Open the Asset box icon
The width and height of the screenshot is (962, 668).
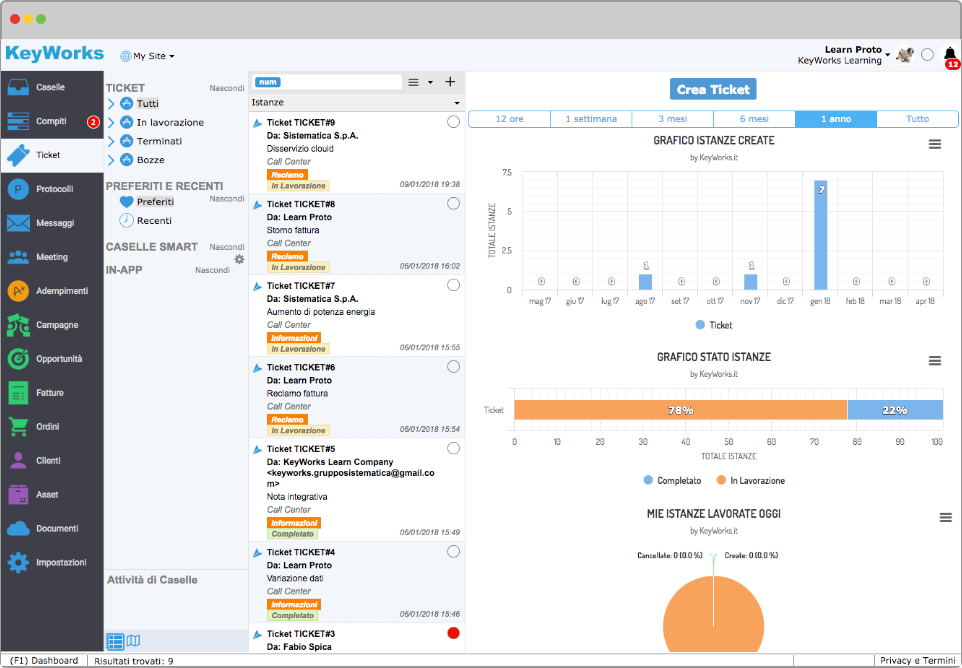click(18, 494)
